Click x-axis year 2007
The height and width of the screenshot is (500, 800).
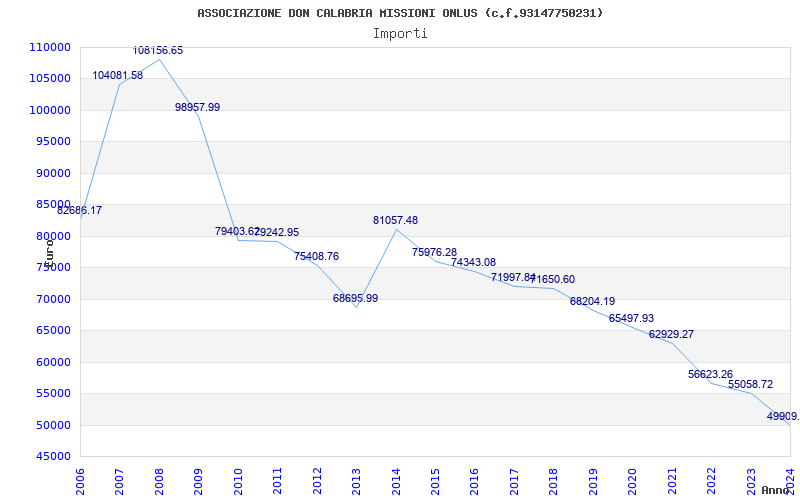pos(119,481)
